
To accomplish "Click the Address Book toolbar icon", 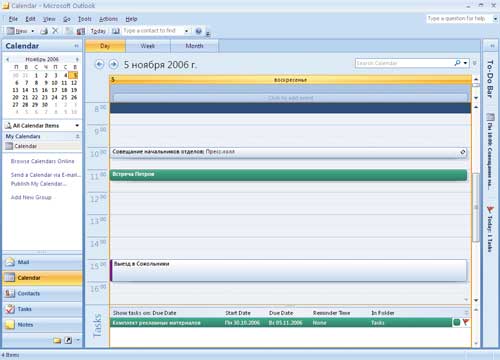I will [115, 31].
